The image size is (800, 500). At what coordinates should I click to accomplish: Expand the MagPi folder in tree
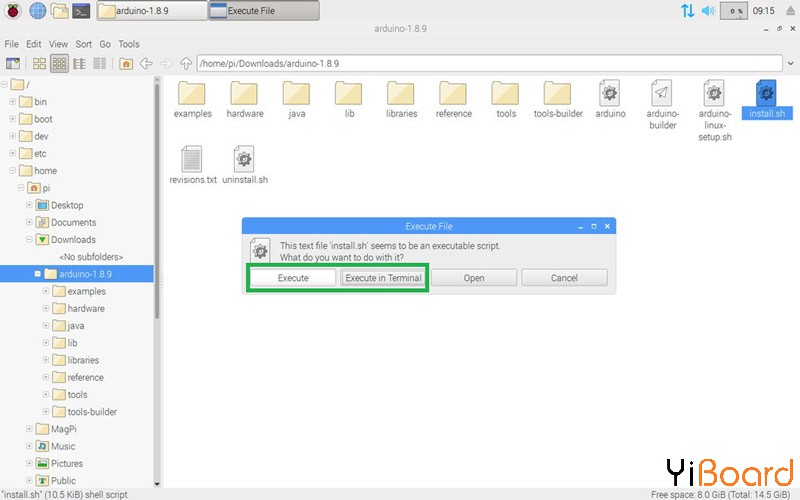(29, 429)
